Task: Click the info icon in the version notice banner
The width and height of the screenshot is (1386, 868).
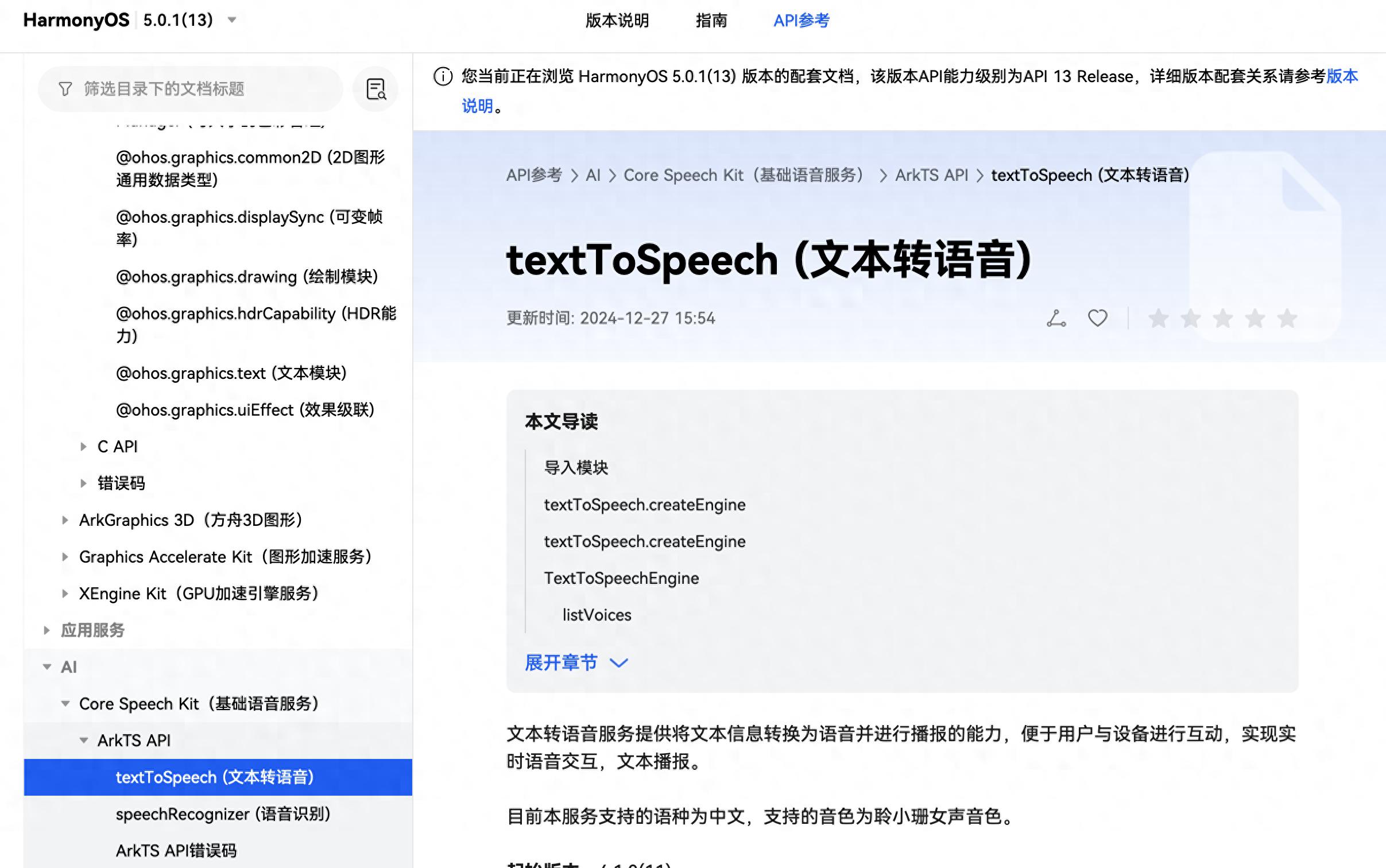Action: (442, 76)
